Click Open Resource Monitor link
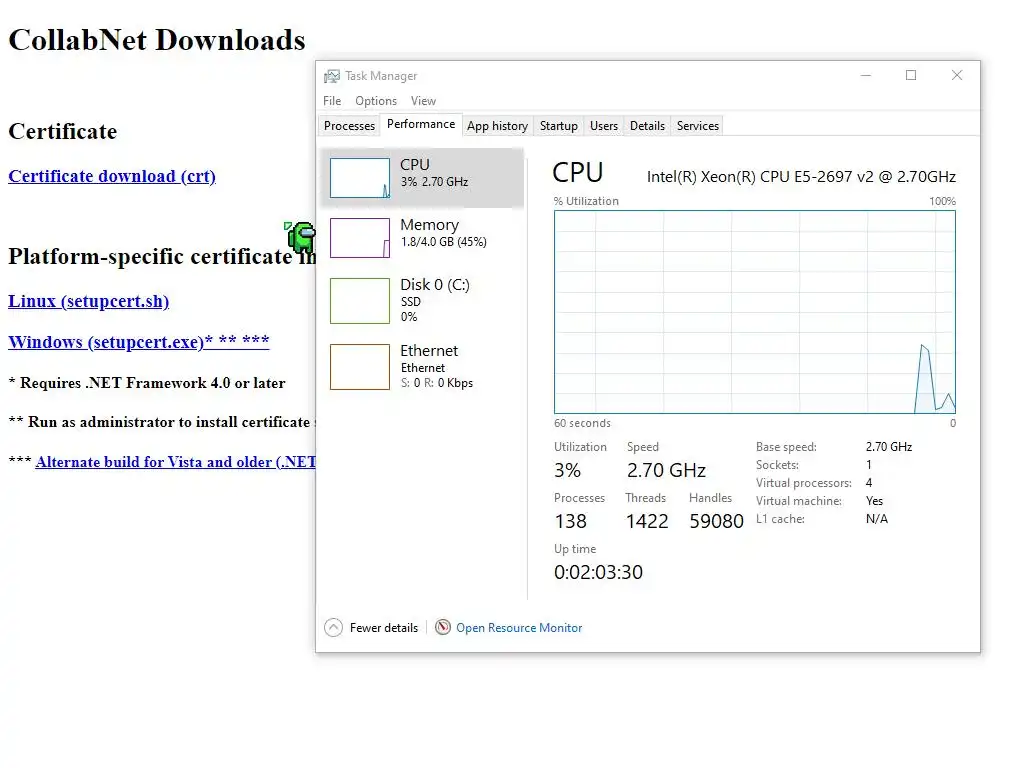The image size is (1024, 768). [x=519, y=628]
